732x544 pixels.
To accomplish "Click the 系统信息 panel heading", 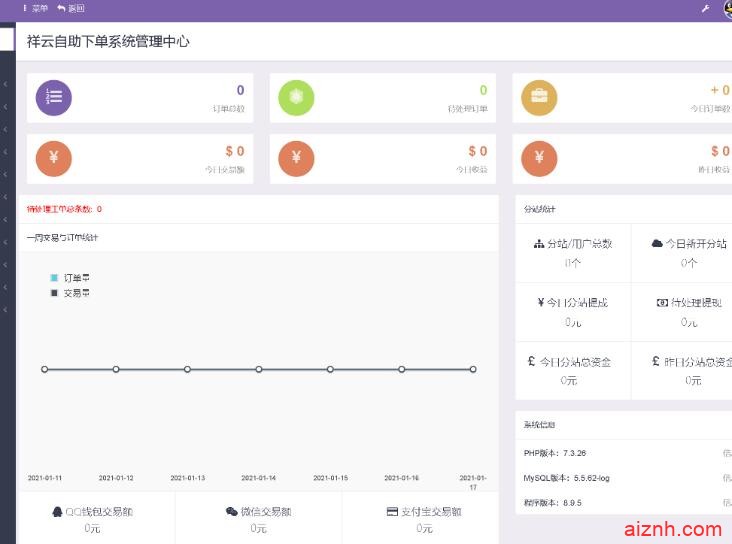I will click(539, 425).
